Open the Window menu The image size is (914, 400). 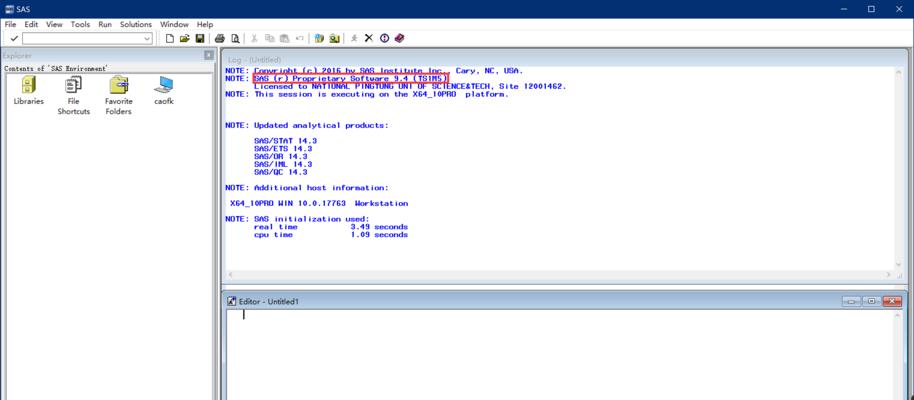point(174,24)
